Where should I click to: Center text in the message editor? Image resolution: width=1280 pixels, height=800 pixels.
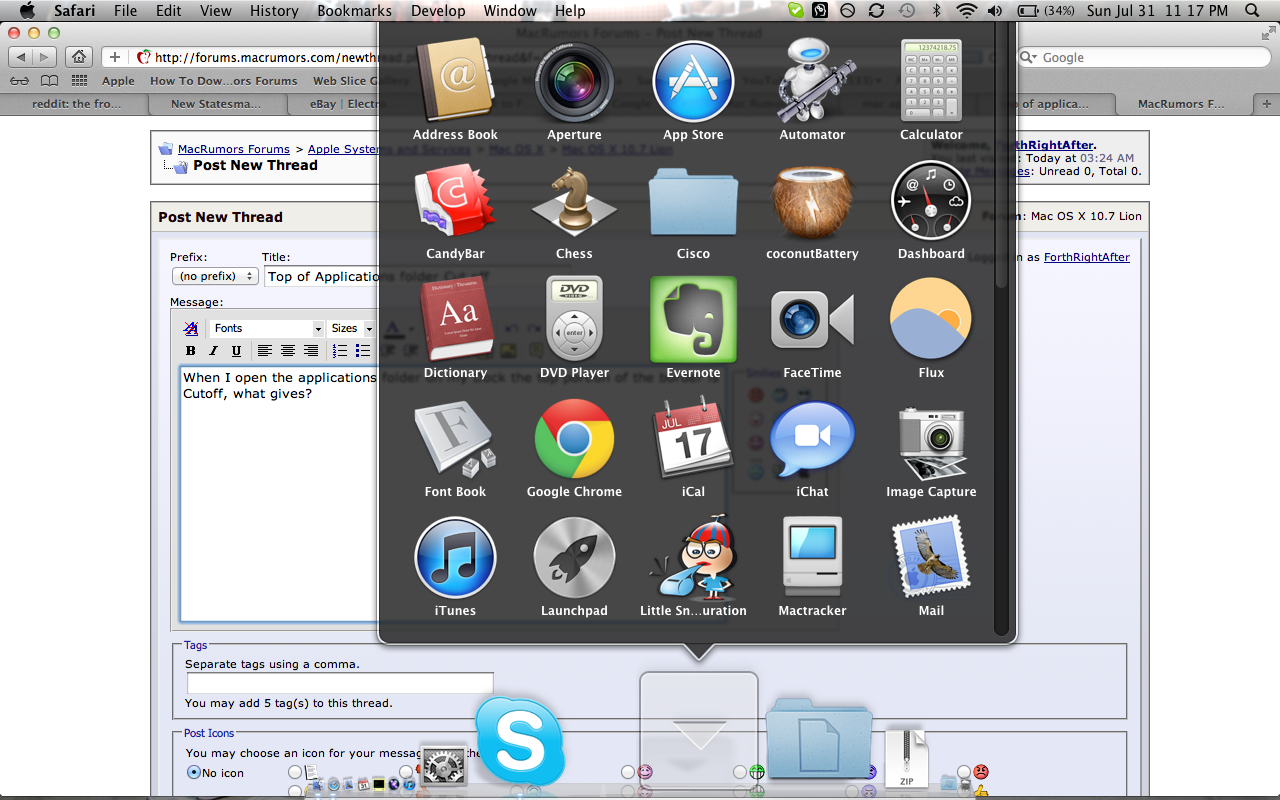[287, 351]
